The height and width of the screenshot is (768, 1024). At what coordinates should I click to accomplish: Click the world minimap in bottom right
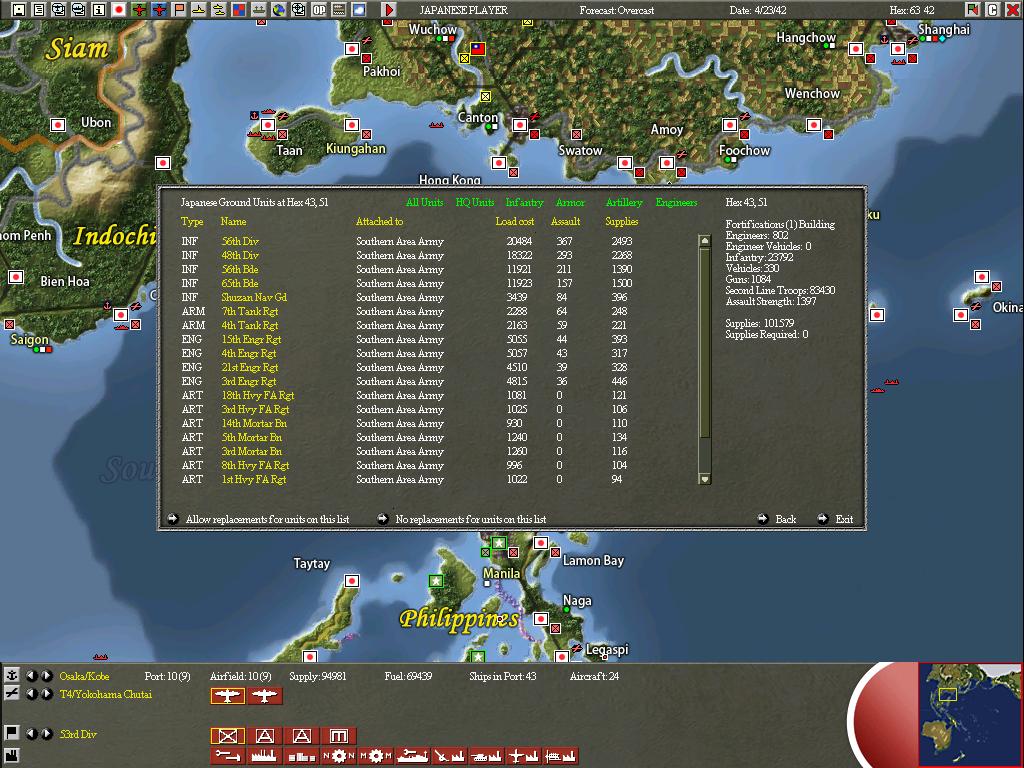click(x=970, y=714)
